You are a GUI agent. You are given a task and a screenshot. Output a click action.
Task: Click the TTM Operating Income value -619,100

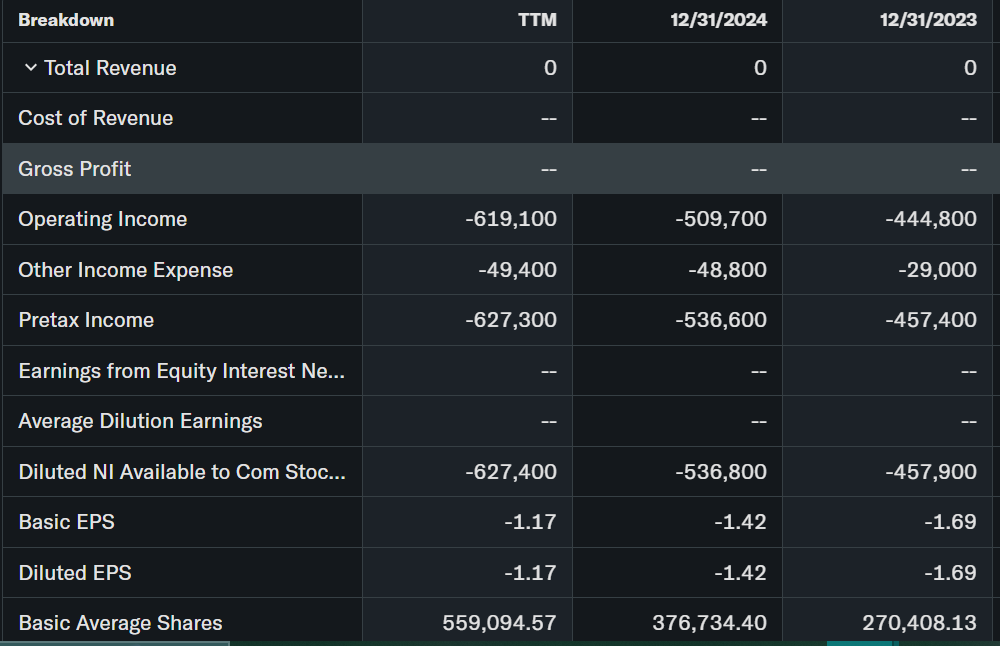(511, 219)
